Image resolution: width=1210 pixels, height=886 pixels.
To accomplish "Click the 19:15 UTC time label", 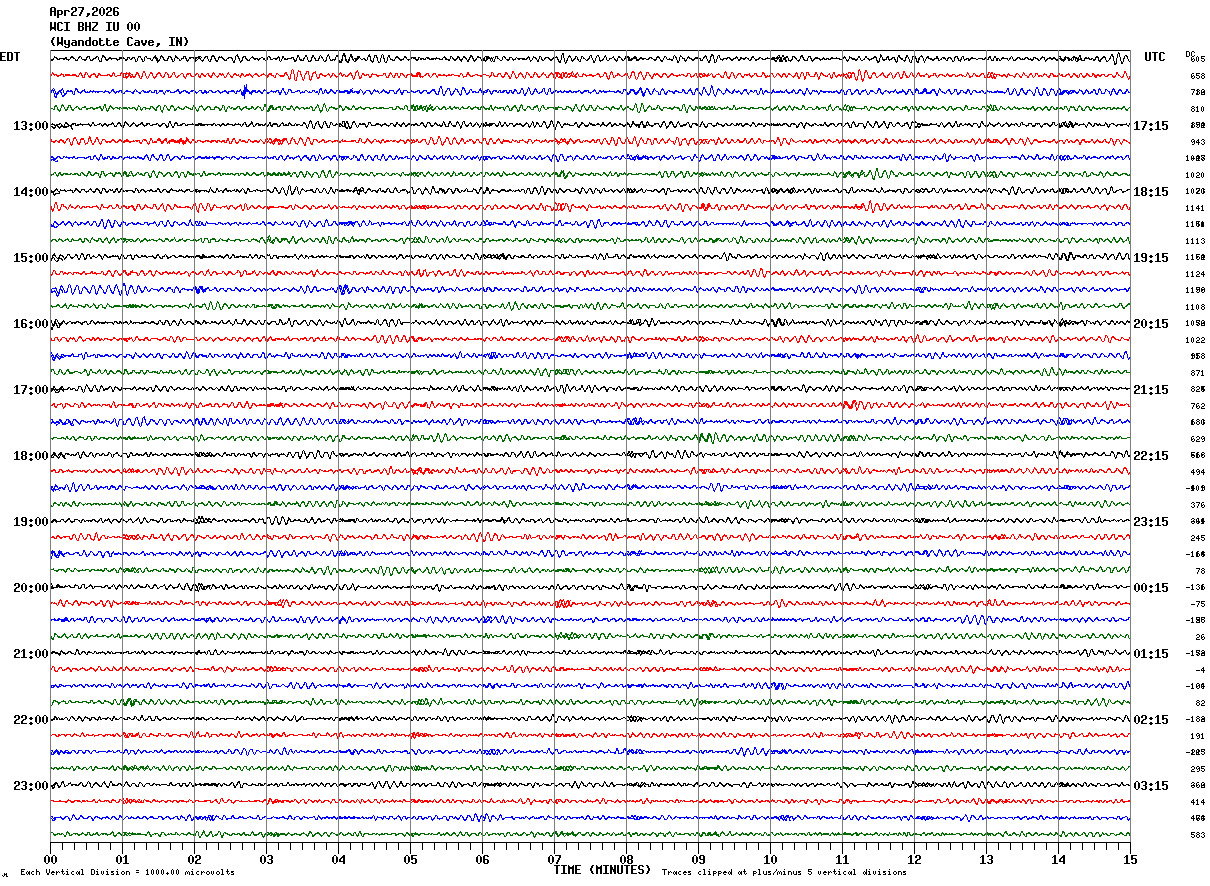I will coord(1151,258).
